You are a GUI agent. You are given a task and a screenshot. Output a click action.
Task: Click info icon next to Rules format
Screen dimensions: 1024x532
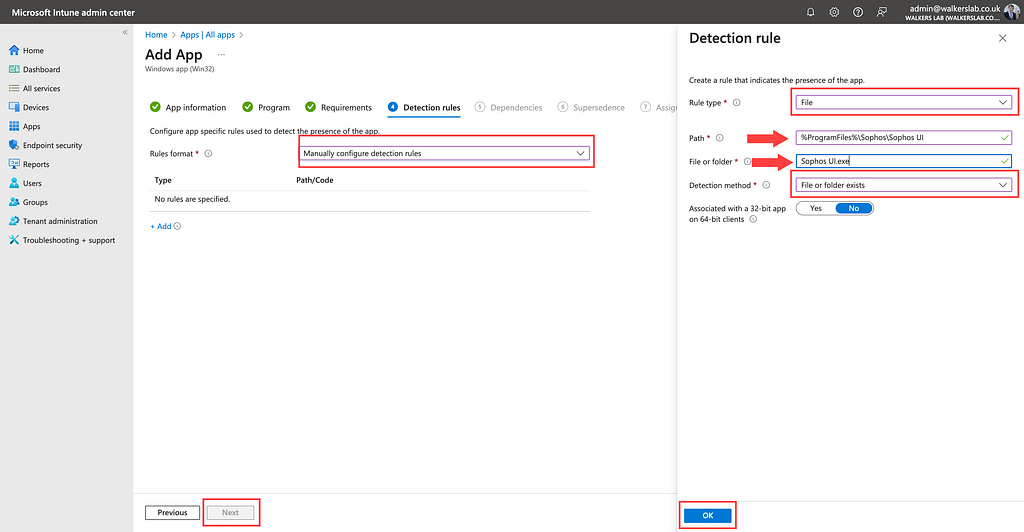208,154
